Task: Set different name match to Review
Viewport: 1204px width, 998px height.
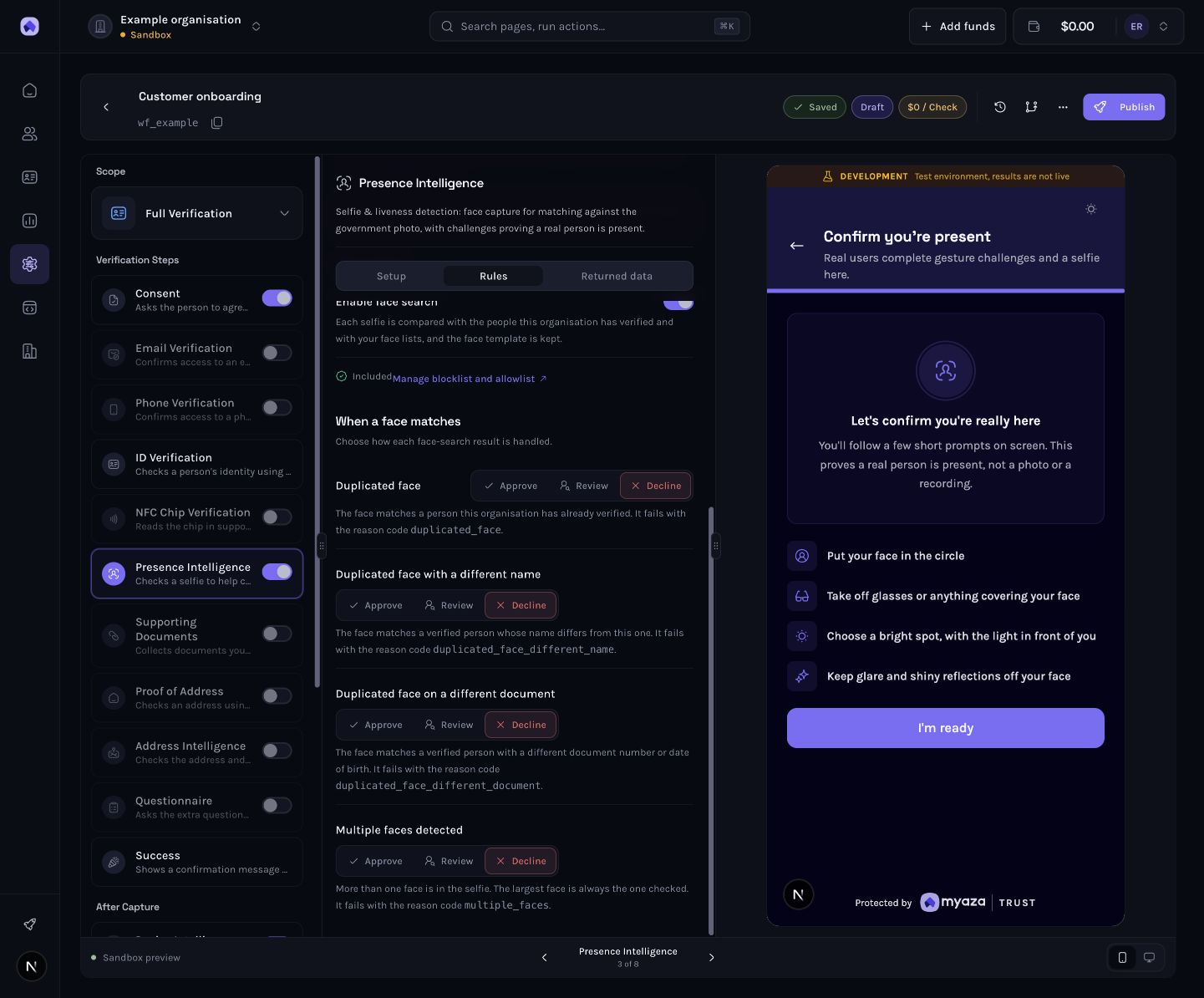Action: pyautogui.click(x=449, y=605)
